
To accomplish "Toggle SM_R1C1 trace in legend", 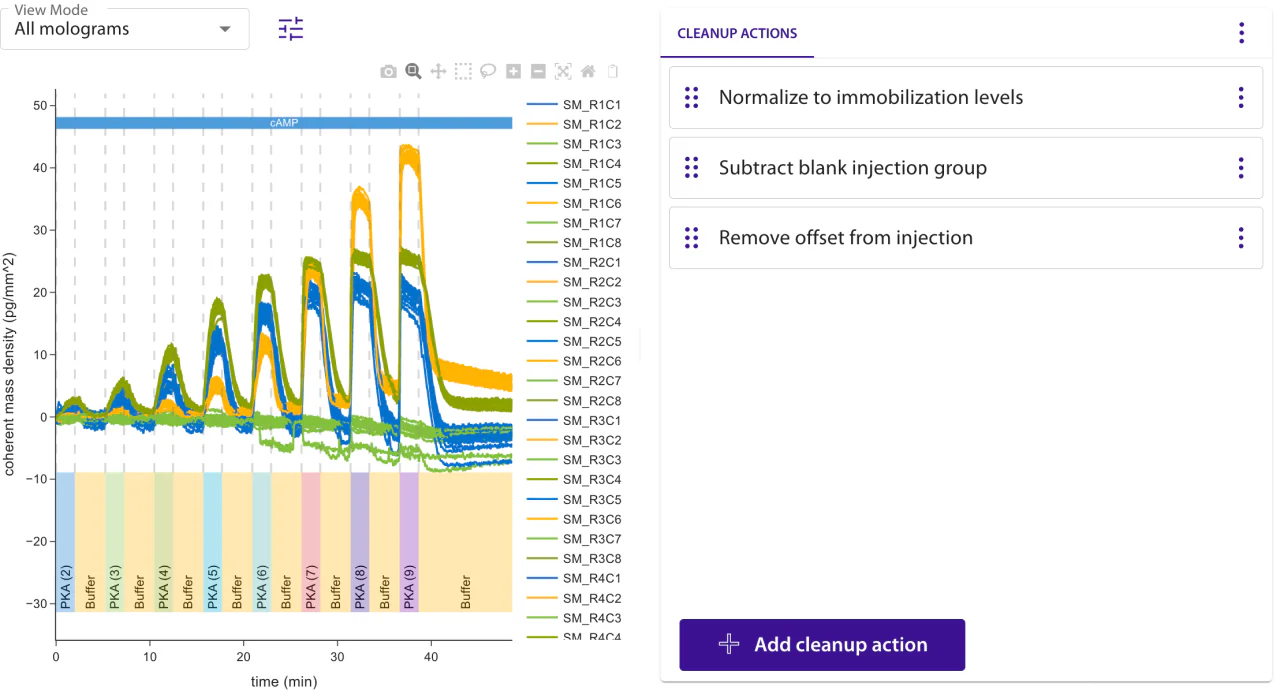I will click(x=574, y=104).
